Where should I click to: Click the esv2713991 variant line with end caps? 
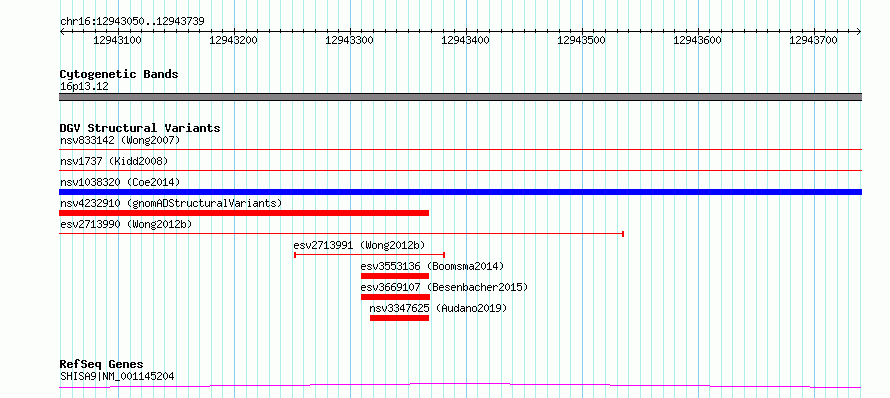click(370, 255)
